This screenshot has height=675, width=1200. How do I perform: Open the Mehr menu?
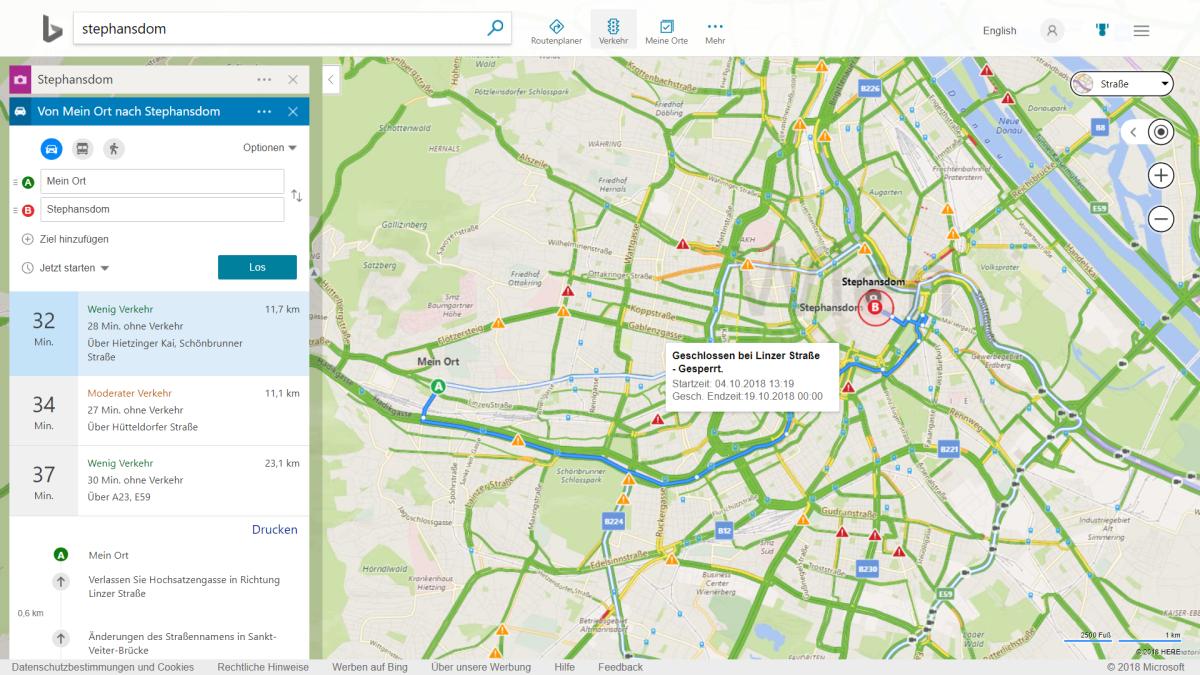coord(714,30)
